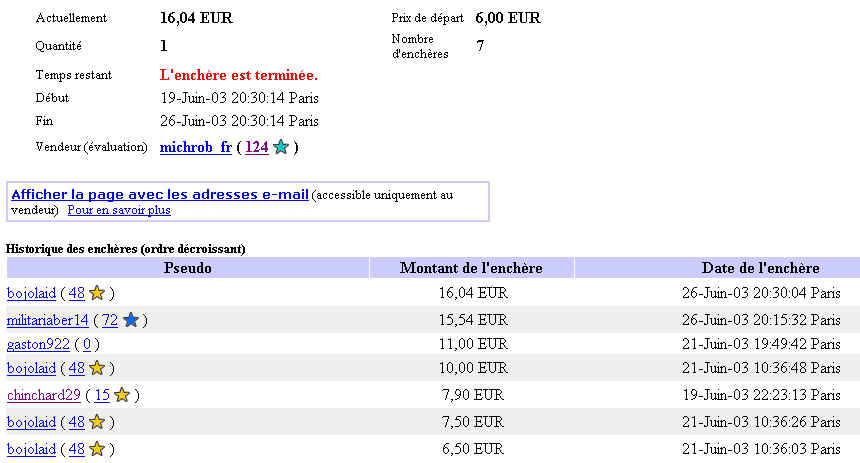Viewport: 860px width, 463px height.
Task: Open bojolaid profile in 10,00 EUR row
Action: point(31,368)
